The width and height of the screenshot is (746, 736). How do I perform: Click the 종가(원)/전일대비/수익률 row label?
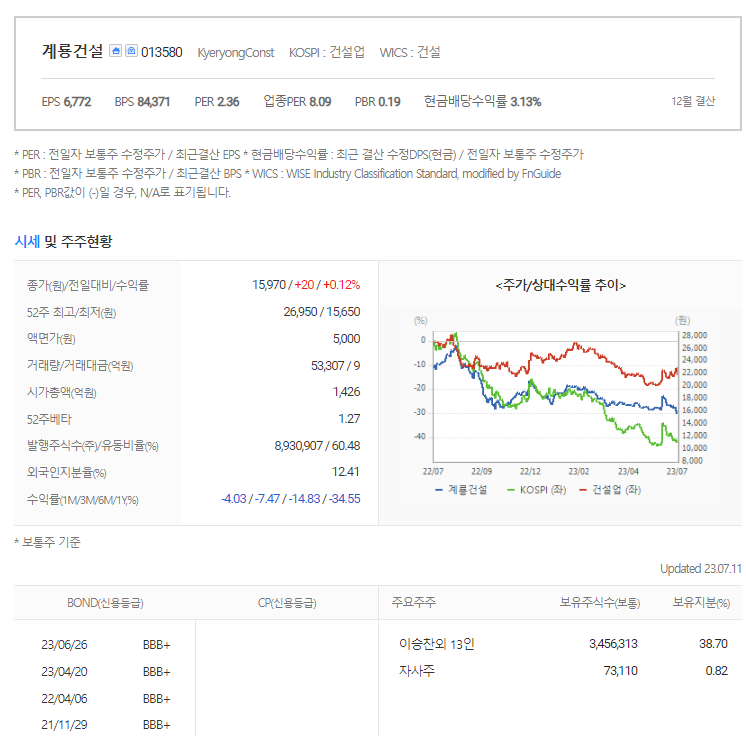(88, 285)
